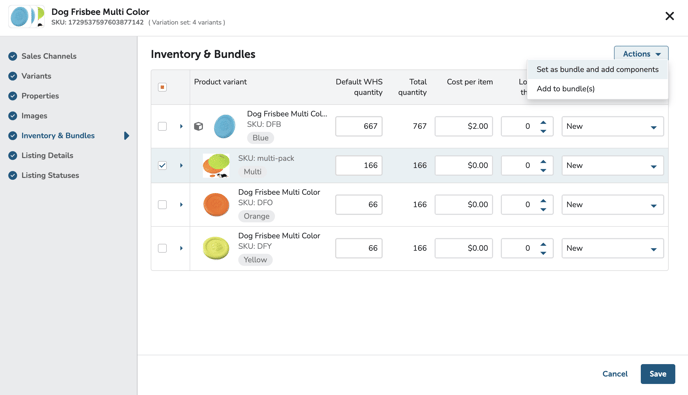Edit Yellow row cost per item field
Image resolution: width=688 pixels, height=395 pixels.
(x=464, y=248)
